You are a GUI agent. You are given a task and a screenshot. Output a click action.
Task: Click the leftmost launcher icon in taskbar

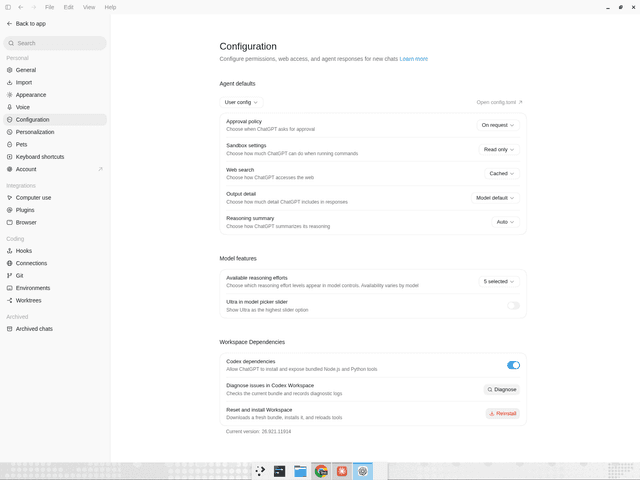(x=260, y=471)
